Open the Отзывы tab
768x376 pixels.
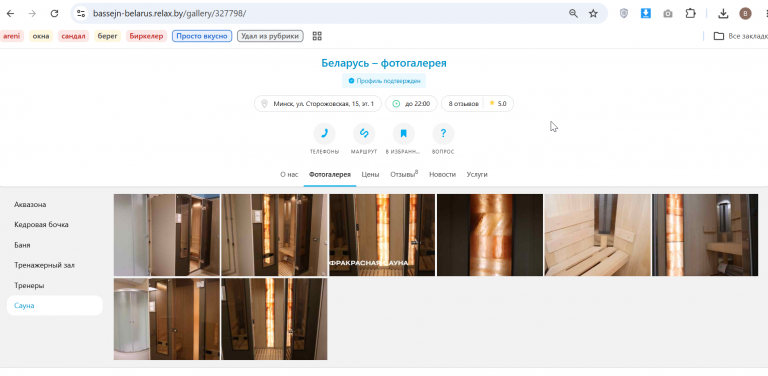tap(404, 174)
